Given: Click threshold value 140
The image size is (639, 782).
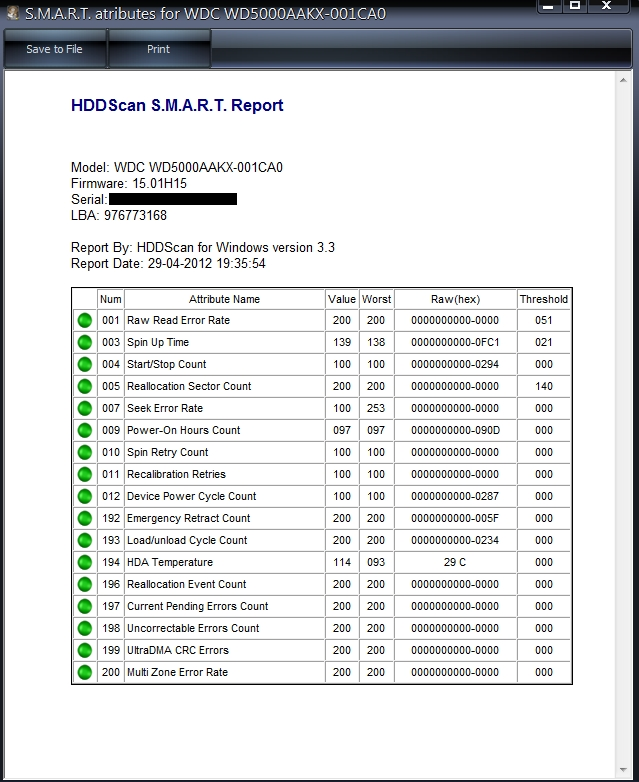Looking at the screenshot, I should pos(544,386).
